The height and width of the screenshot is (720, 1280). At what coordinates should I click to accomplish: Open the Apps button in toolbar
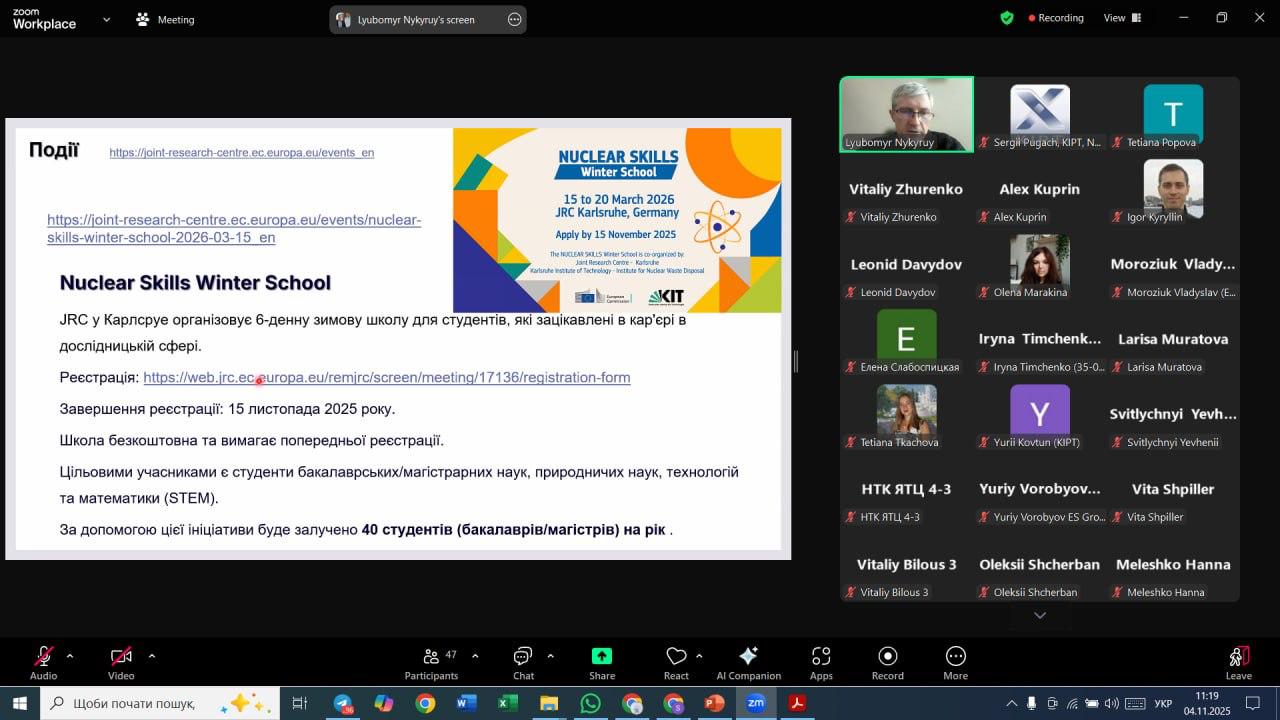tap(821, 662)
